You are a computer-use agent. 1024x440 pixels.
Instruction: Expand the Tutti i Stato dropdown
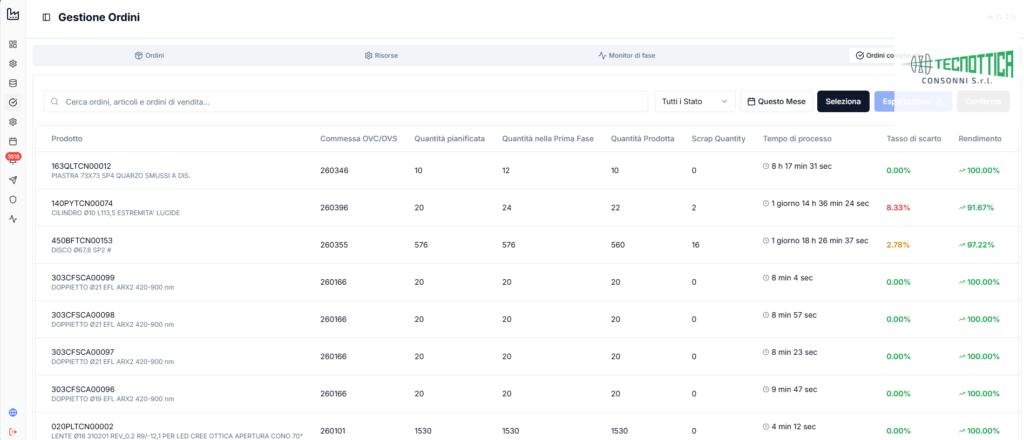695,102
